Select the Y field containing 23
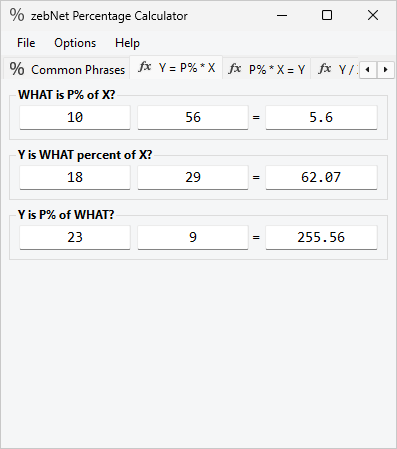The height and width of the screenshot is (449, 397). 75,237
